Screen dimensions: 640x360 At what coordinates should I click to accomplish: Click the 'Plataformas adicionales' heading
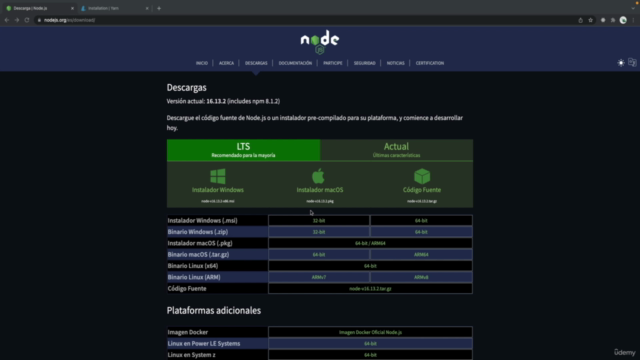pos(213,311)
